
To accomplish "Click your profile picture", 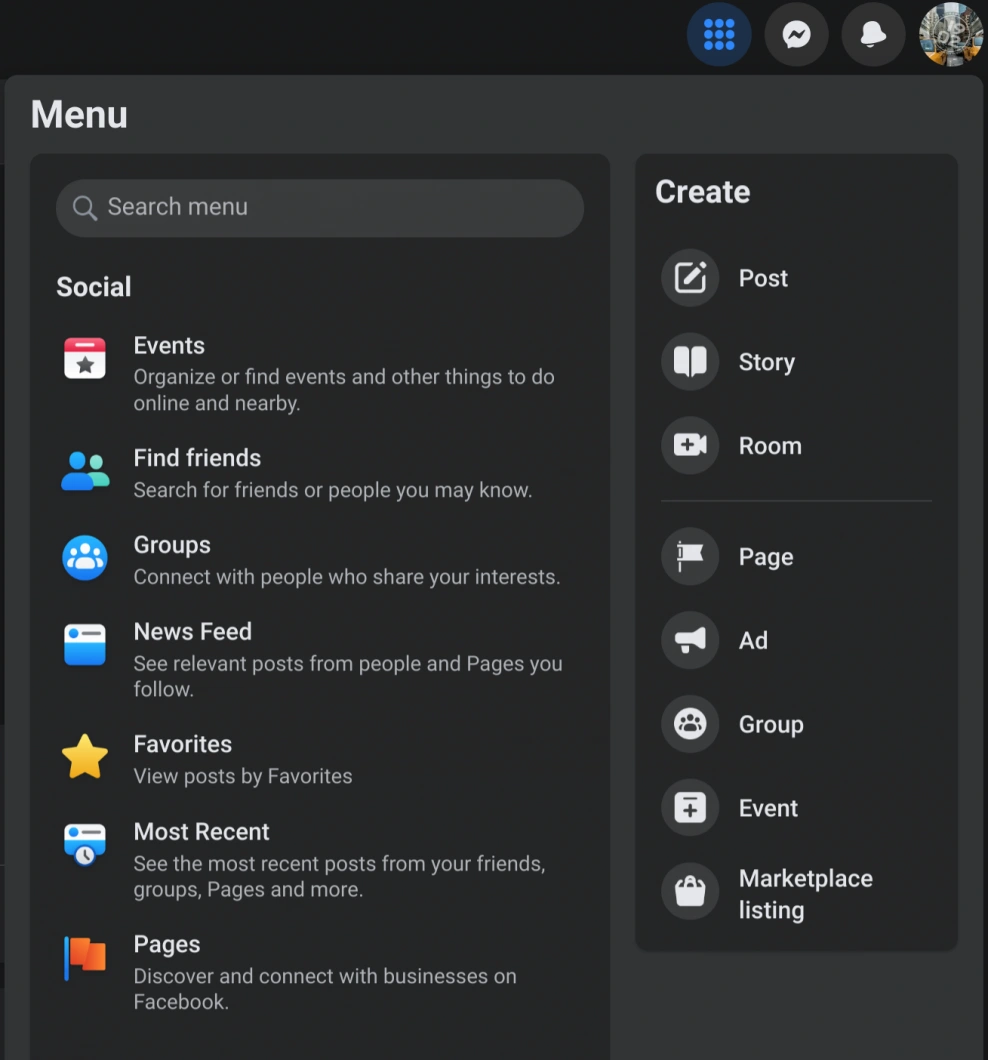I will point(949,34).
